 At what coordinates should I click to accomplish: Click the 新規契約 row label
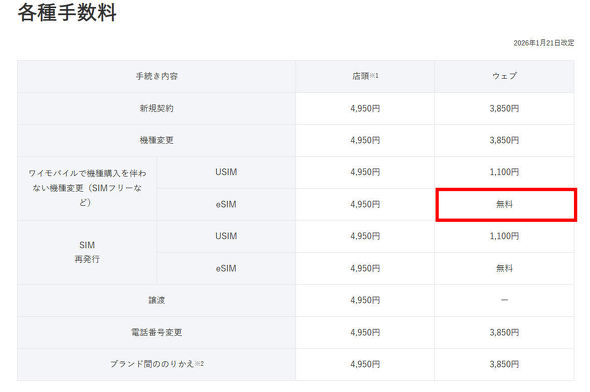[157, 108]
